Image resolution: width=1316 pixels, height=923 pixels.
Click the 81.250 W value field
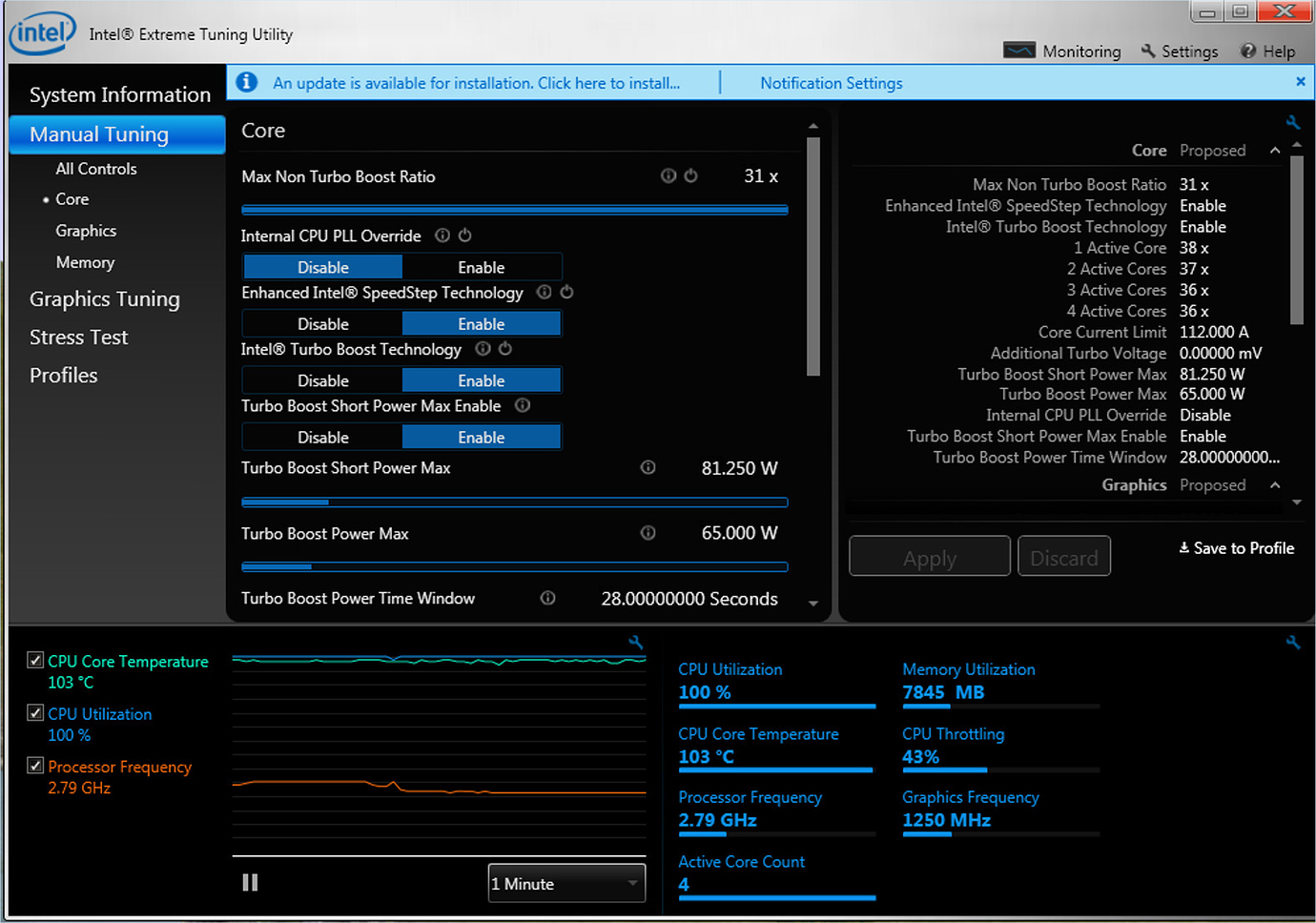click(x=740, y=468)
